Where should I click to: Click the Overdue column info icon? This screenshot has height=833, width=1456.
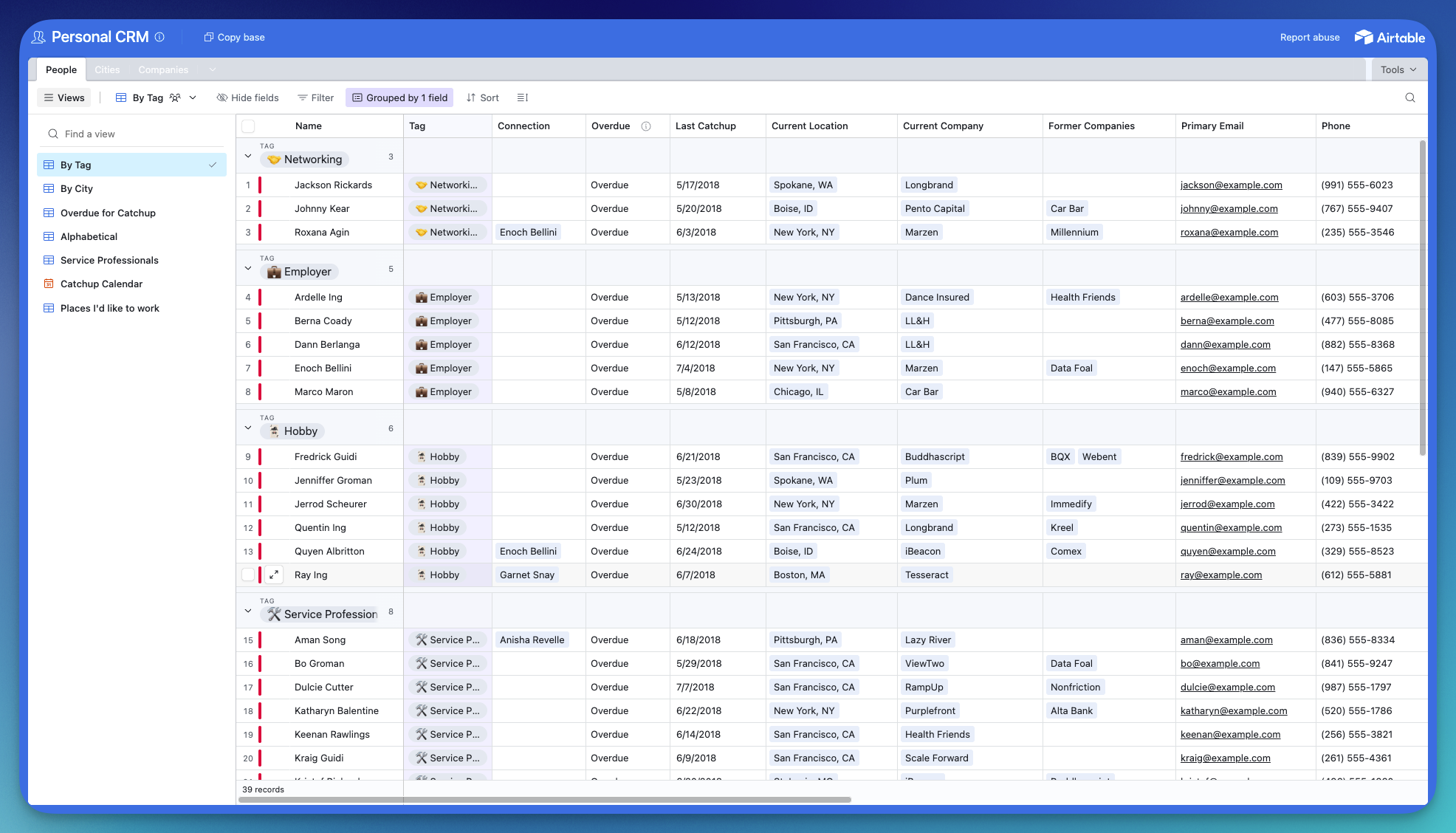pyautogui.click(x=646, y=126)
